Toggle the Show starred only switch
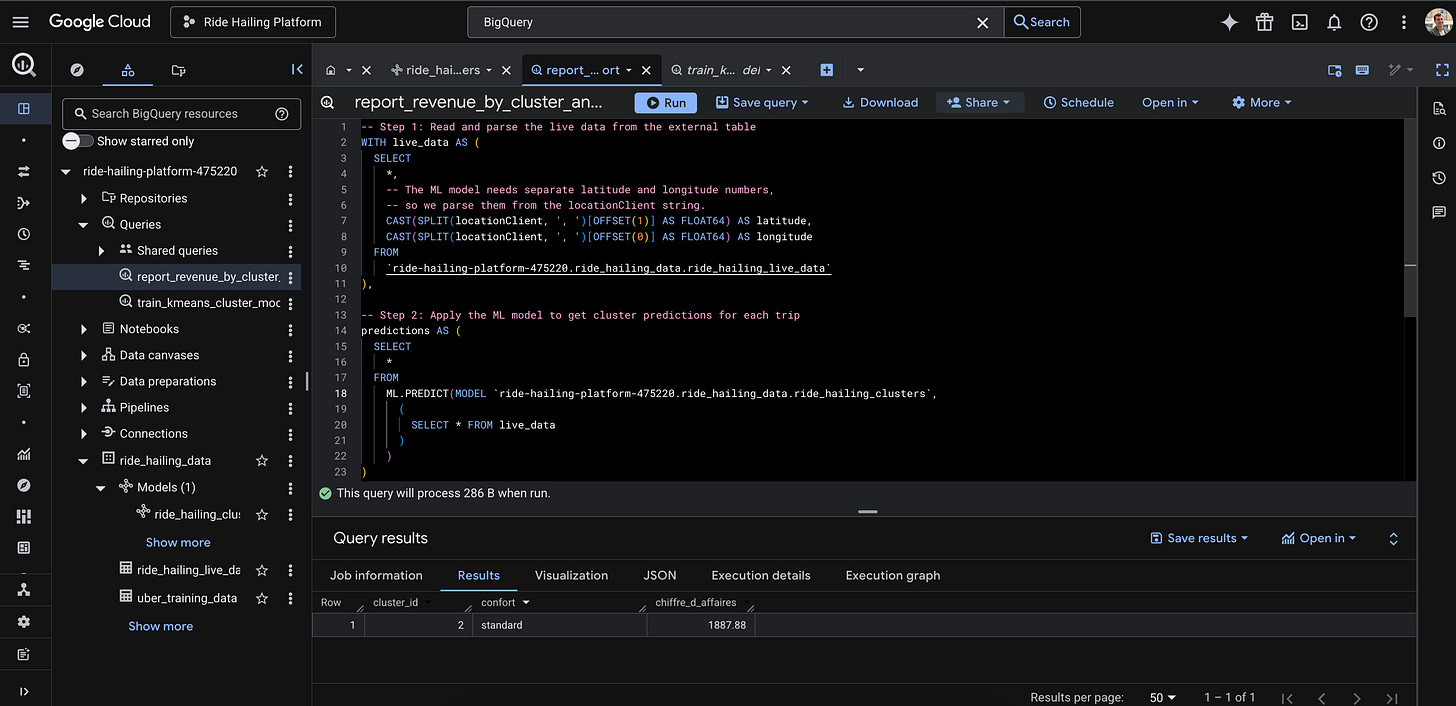 (x=76, y=140)
